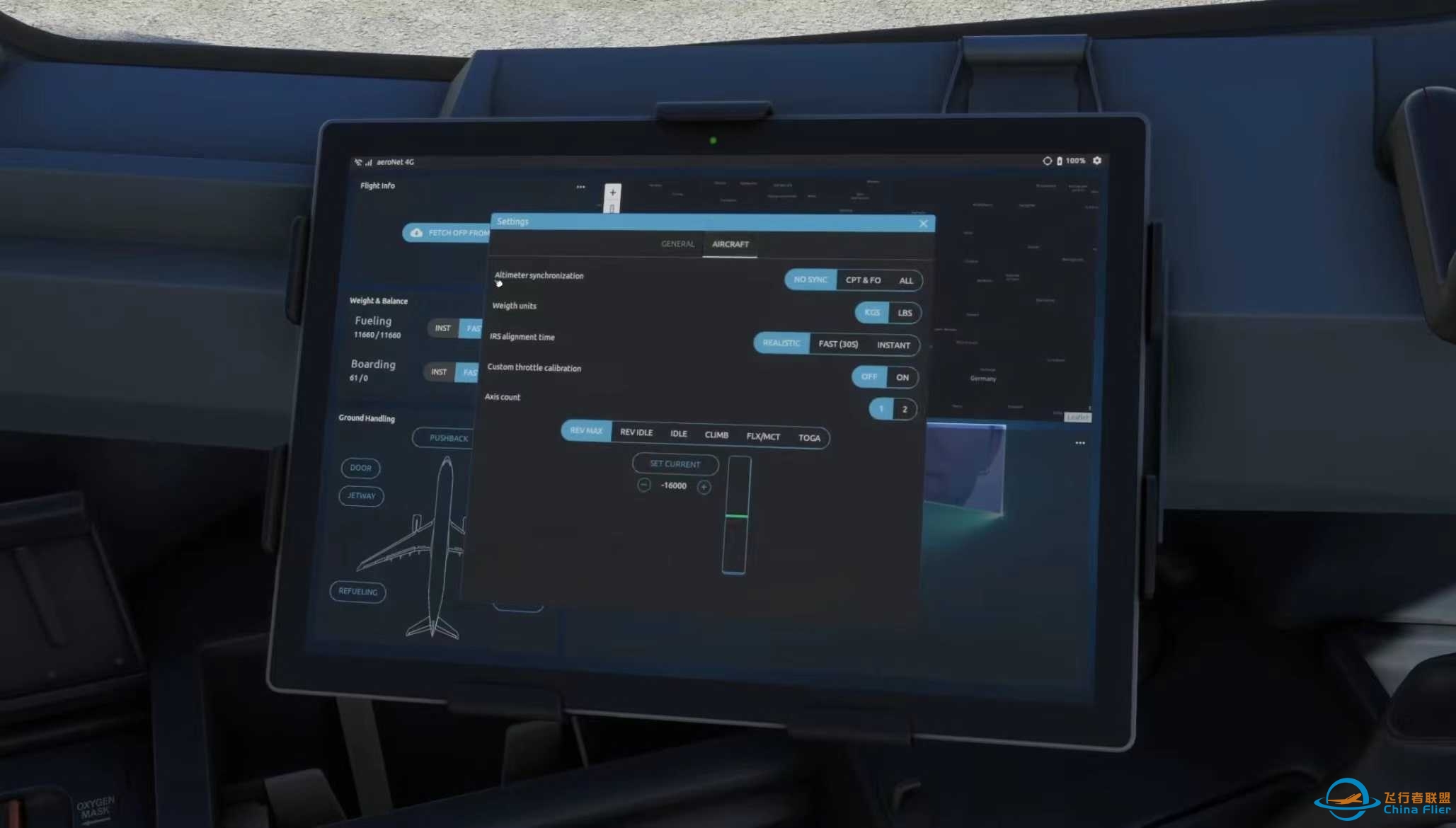The image size is (1456, 828).
Task: Select the JETWAY ground handling icon
Action: [x=360, y=494]
